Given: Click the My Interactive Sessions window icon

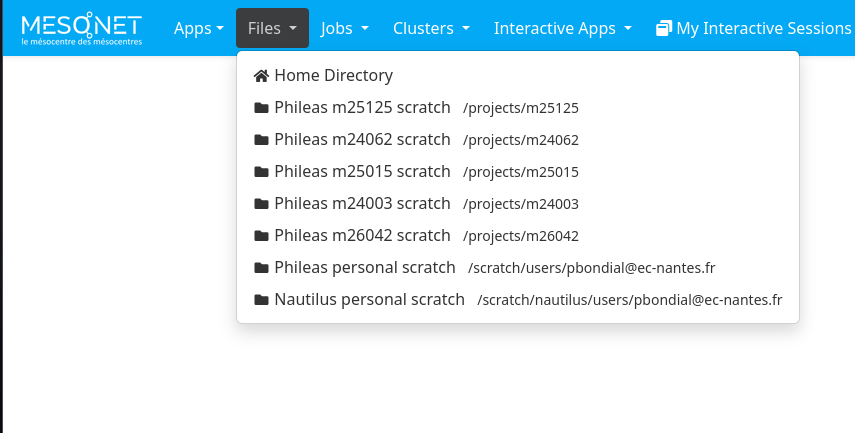Looking at the screenshot, I should tap(664, 29).
